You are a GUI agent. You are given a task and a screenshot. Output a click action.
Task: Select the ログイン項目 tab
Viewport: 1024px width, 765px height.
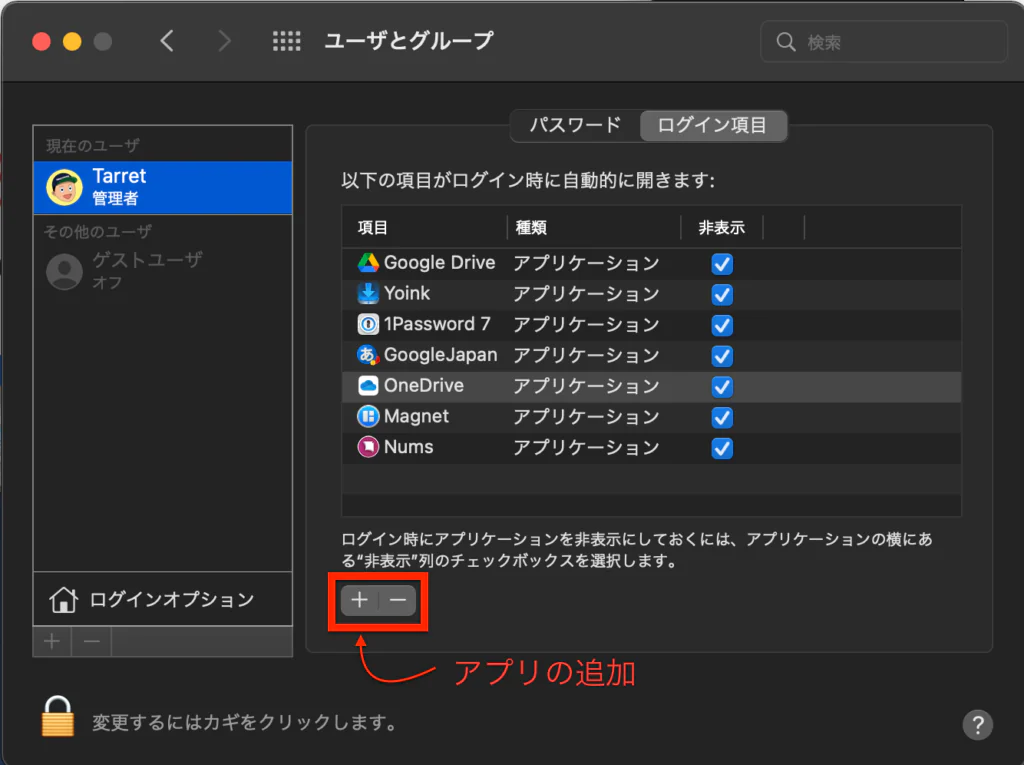712,126
